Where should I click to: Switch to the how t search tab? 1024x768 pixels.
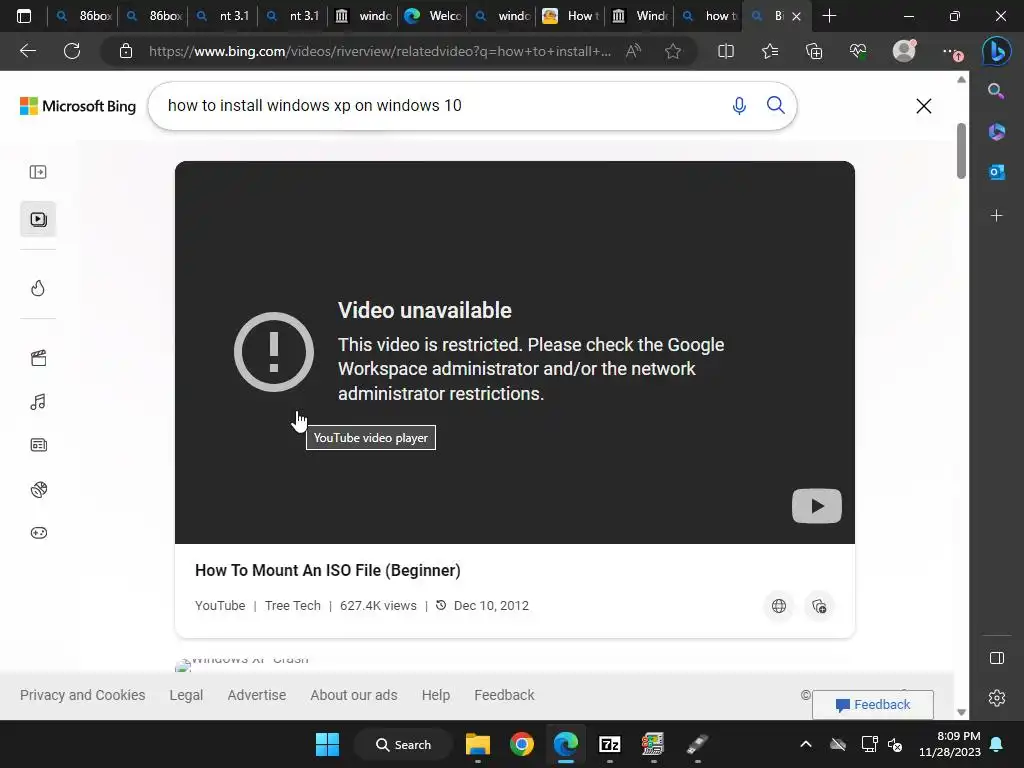coord(710,16)
